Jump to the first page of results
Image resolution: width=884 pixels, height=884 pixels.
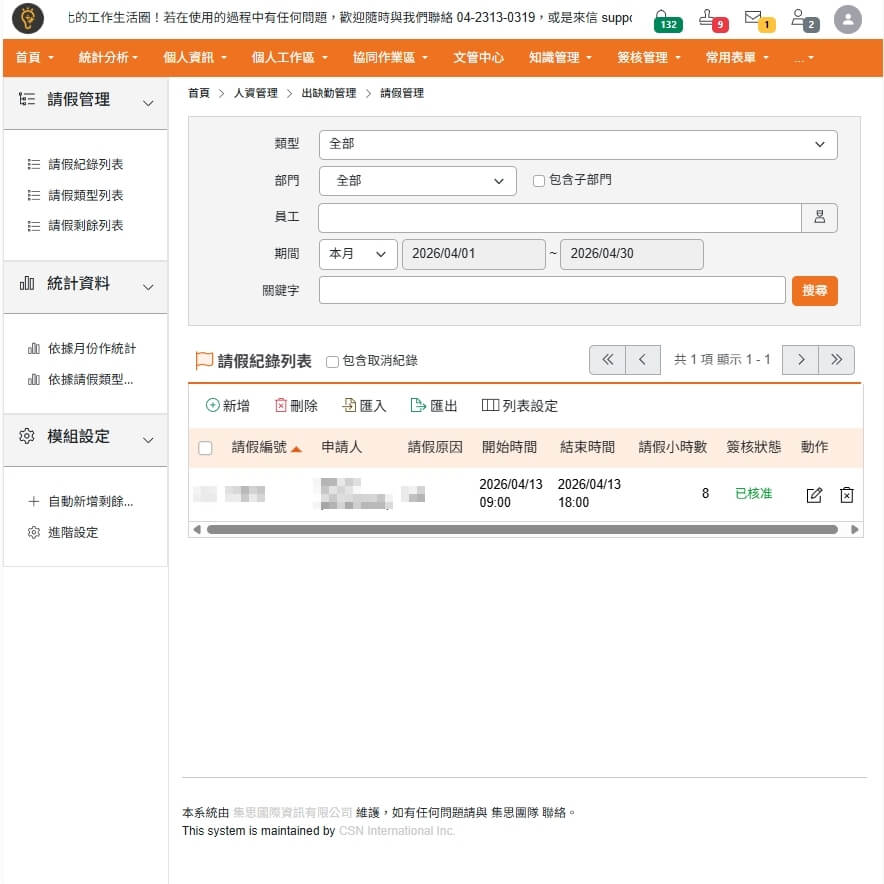(607, 360)
